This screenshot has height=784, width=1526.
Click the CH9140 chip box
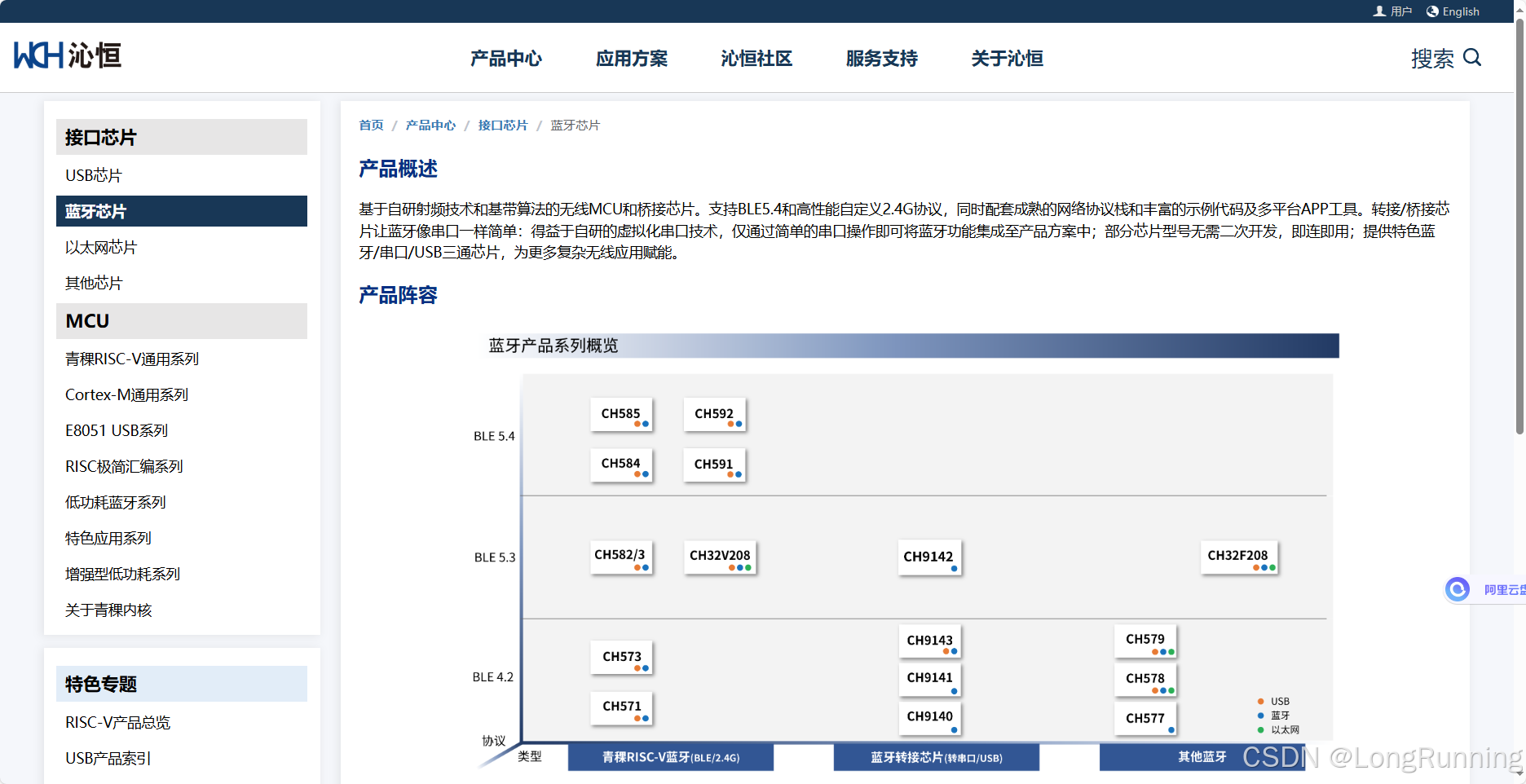point(930,718)
